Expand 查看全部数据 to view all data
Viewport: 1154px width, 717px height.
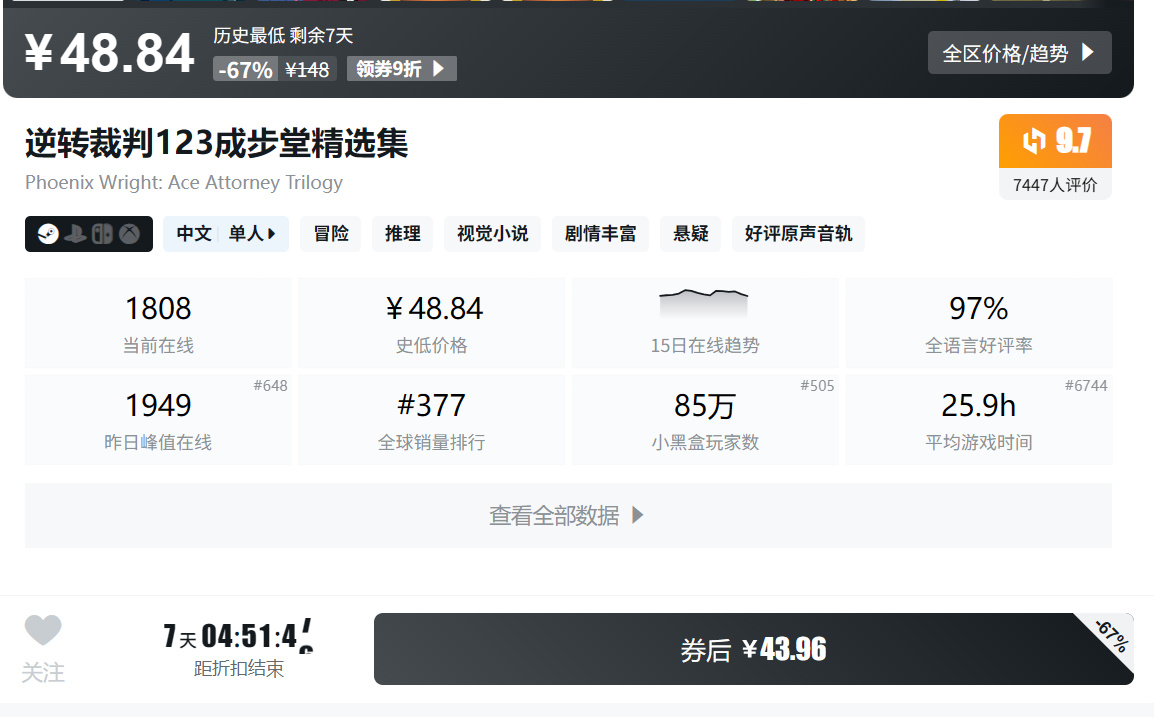coord(568,515)
